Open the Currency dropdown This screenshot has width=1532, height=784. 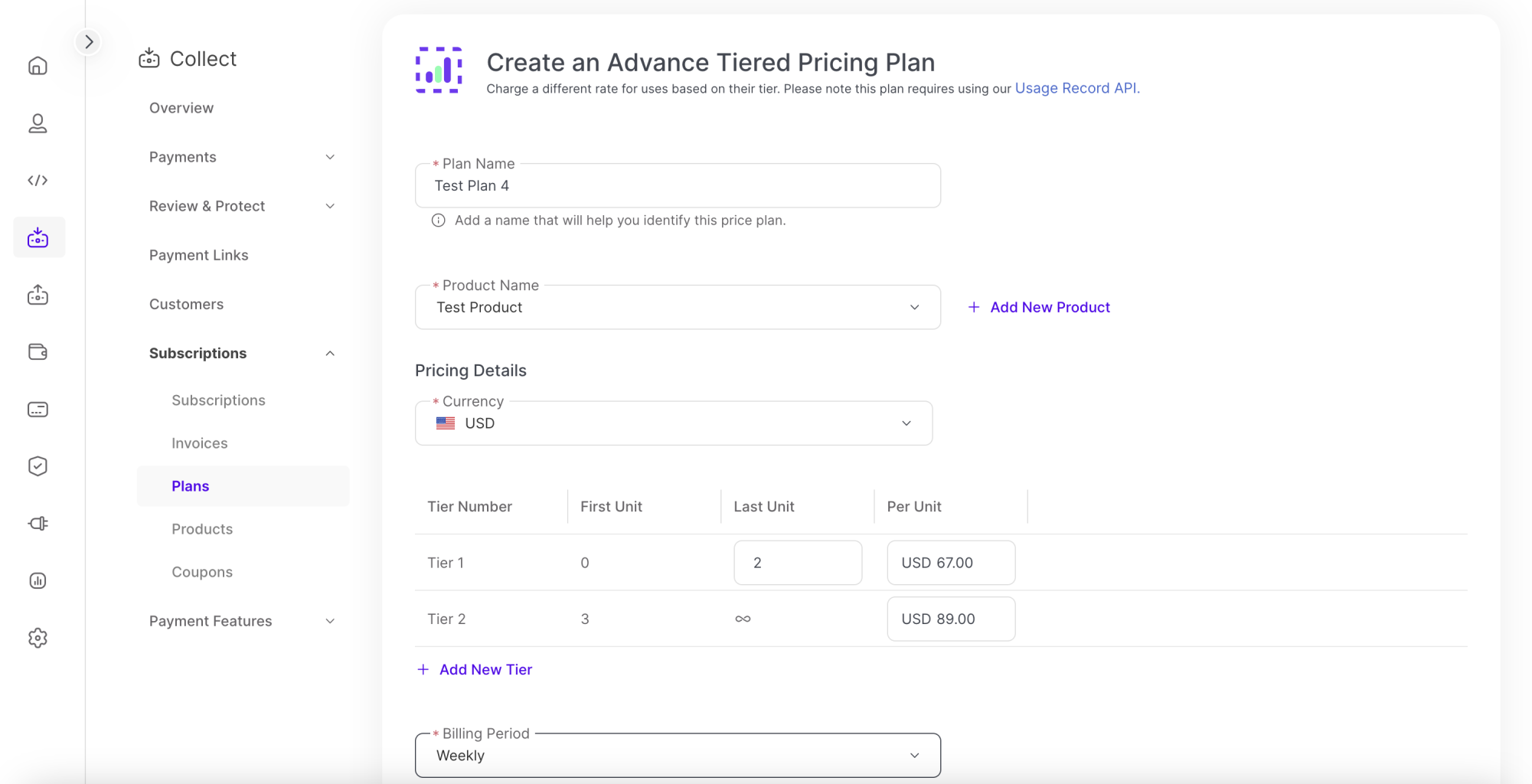click(673, 423)
